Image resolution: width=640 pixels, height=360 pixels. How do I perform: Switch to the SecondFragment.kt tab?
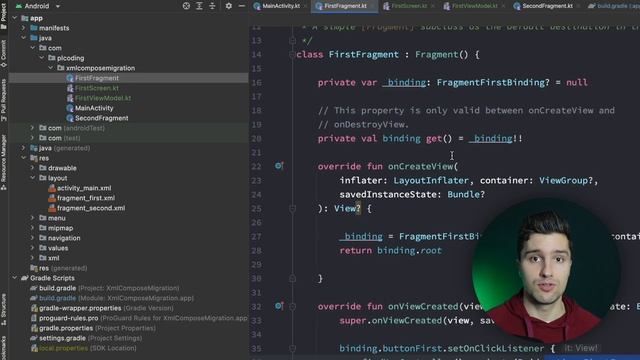click(x=547, y=6)
